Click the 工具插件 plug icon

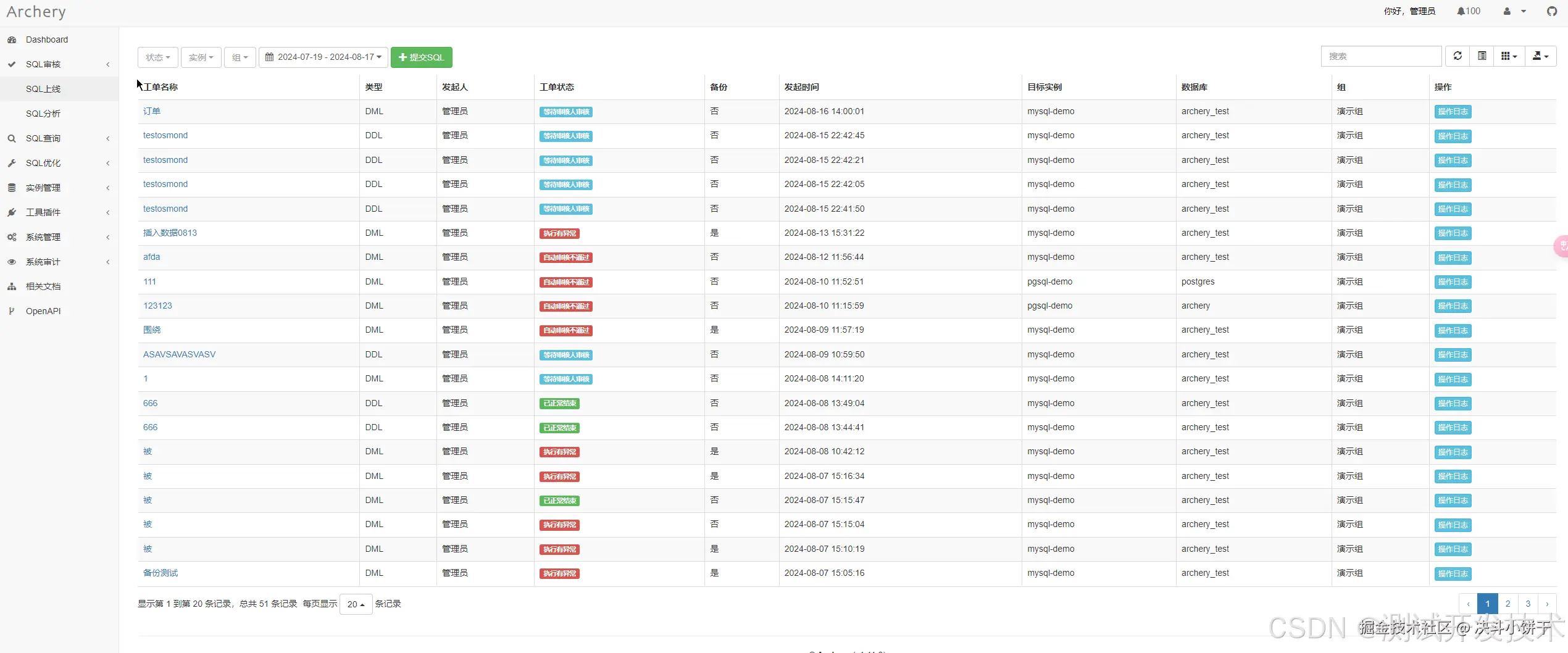[12, 212]
